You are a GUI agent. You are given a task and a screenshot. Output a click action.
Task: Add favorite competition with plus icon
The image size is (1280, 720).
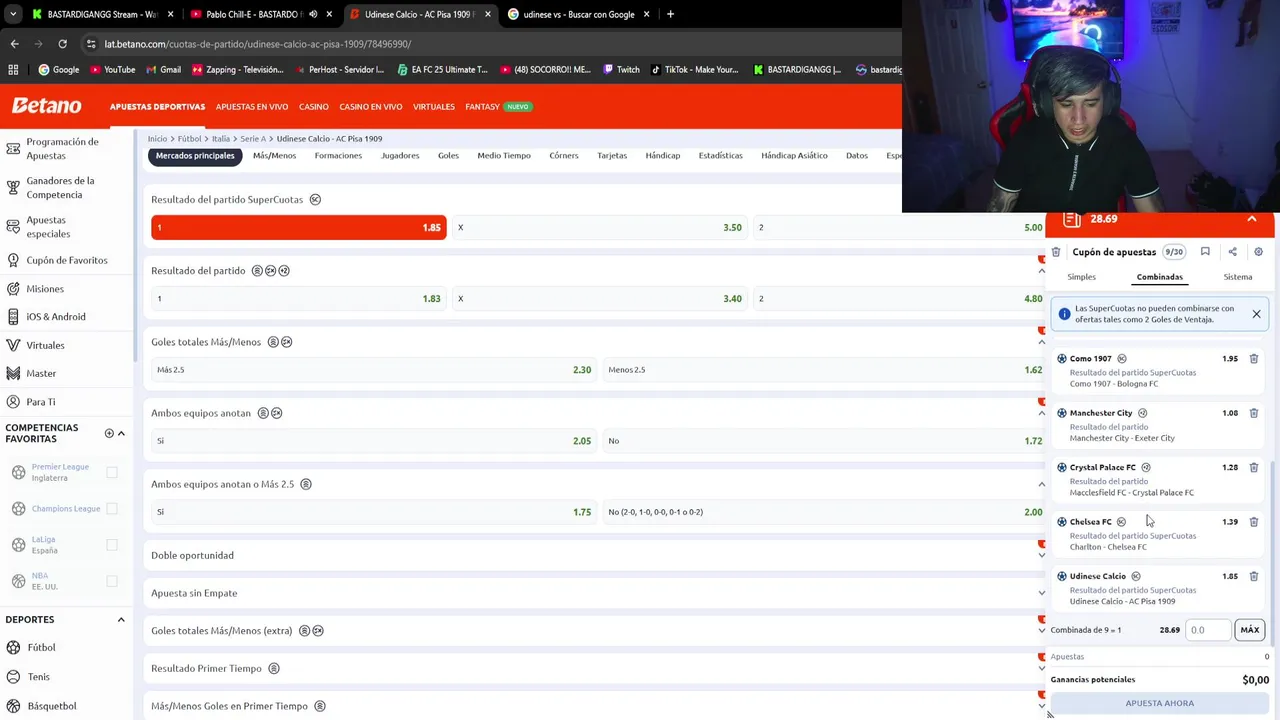pos(109,433)
